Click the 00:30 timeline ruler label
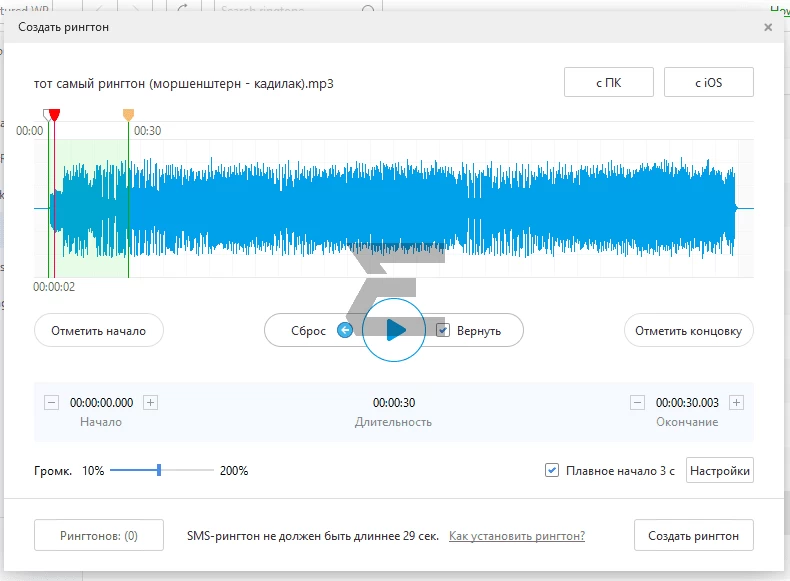 tap(148, 131)
